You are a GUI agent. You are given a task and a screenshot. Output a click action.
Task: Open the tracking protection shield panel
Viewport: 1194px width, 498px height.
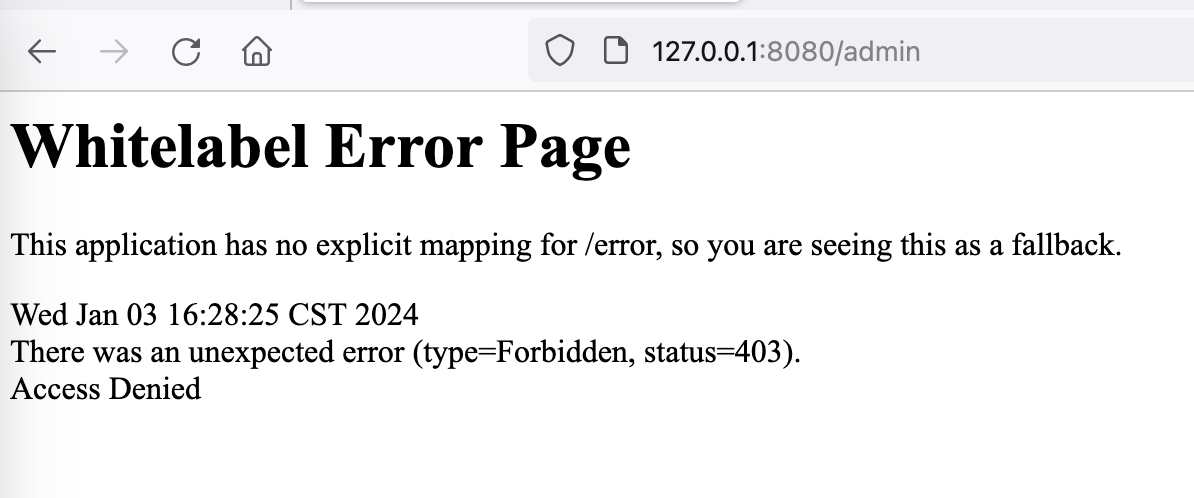(560, 51)
